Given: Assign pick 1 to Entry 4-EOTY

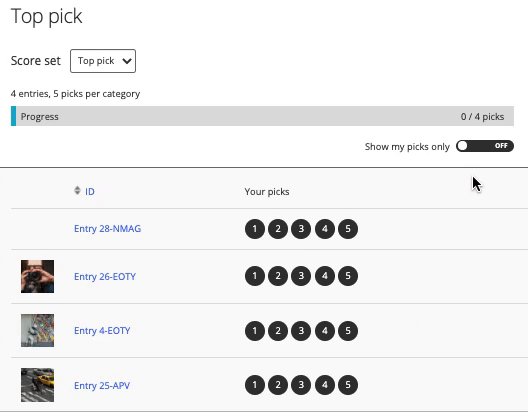Looking at the screenshot, I should (255, 331).
